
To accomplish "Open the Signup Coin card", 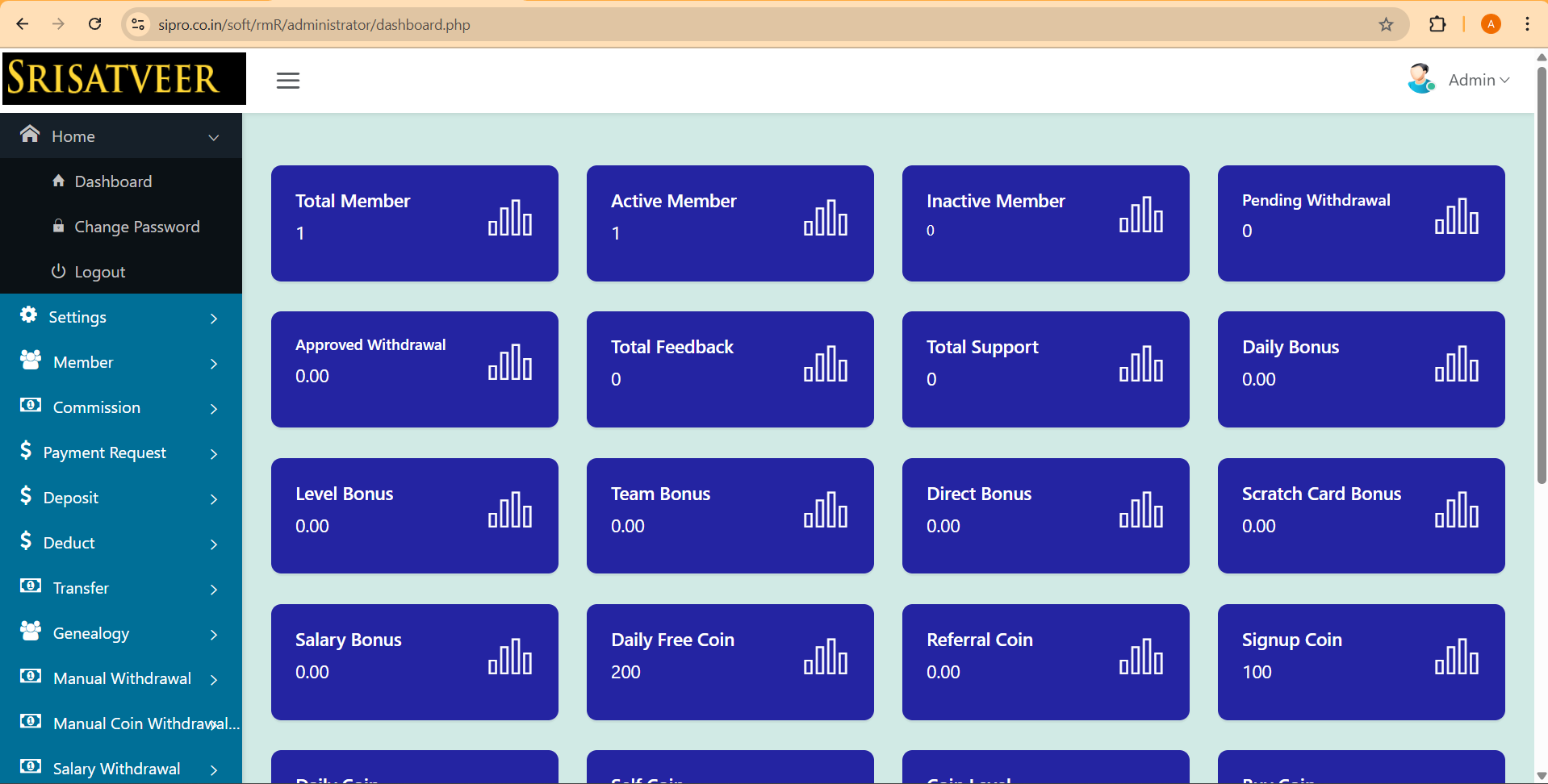I will point(1361,661).
